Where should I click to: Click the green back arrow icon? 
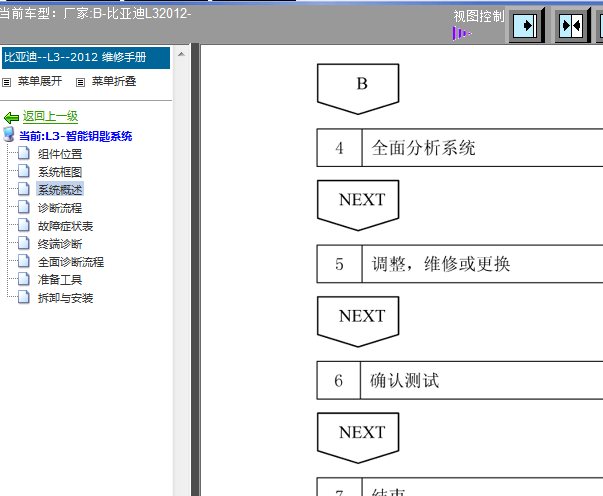click(11, 117)
